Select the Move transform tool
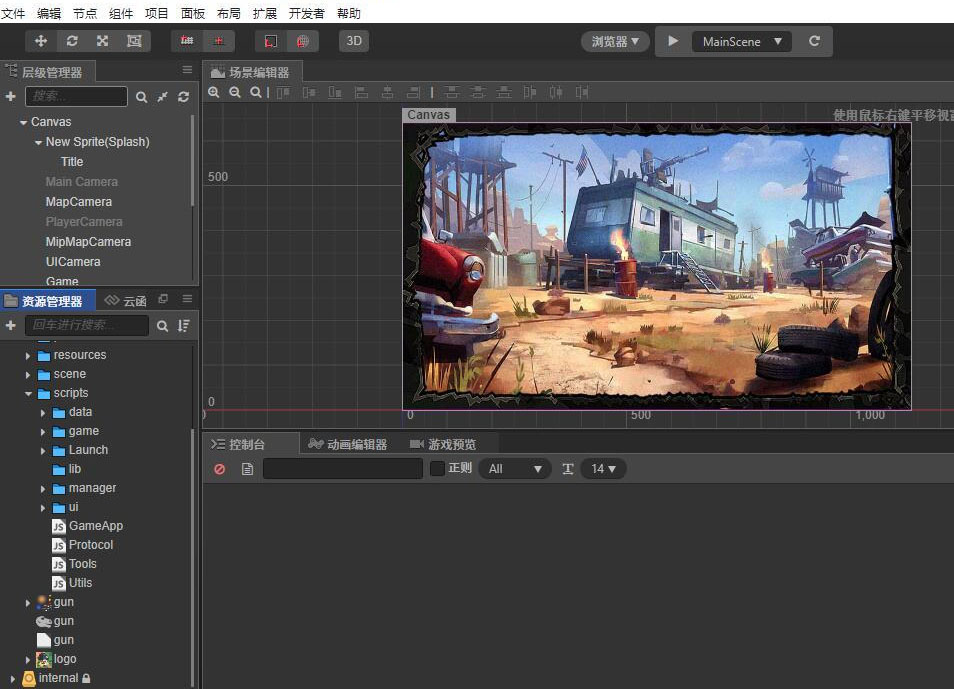The image size is (954, 689). [41, 41]
